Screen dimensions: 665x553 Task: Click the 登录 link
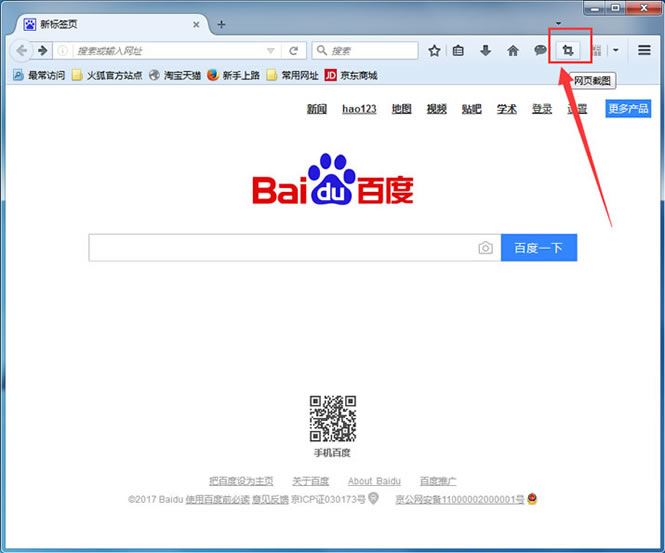(x=542, y=109)
